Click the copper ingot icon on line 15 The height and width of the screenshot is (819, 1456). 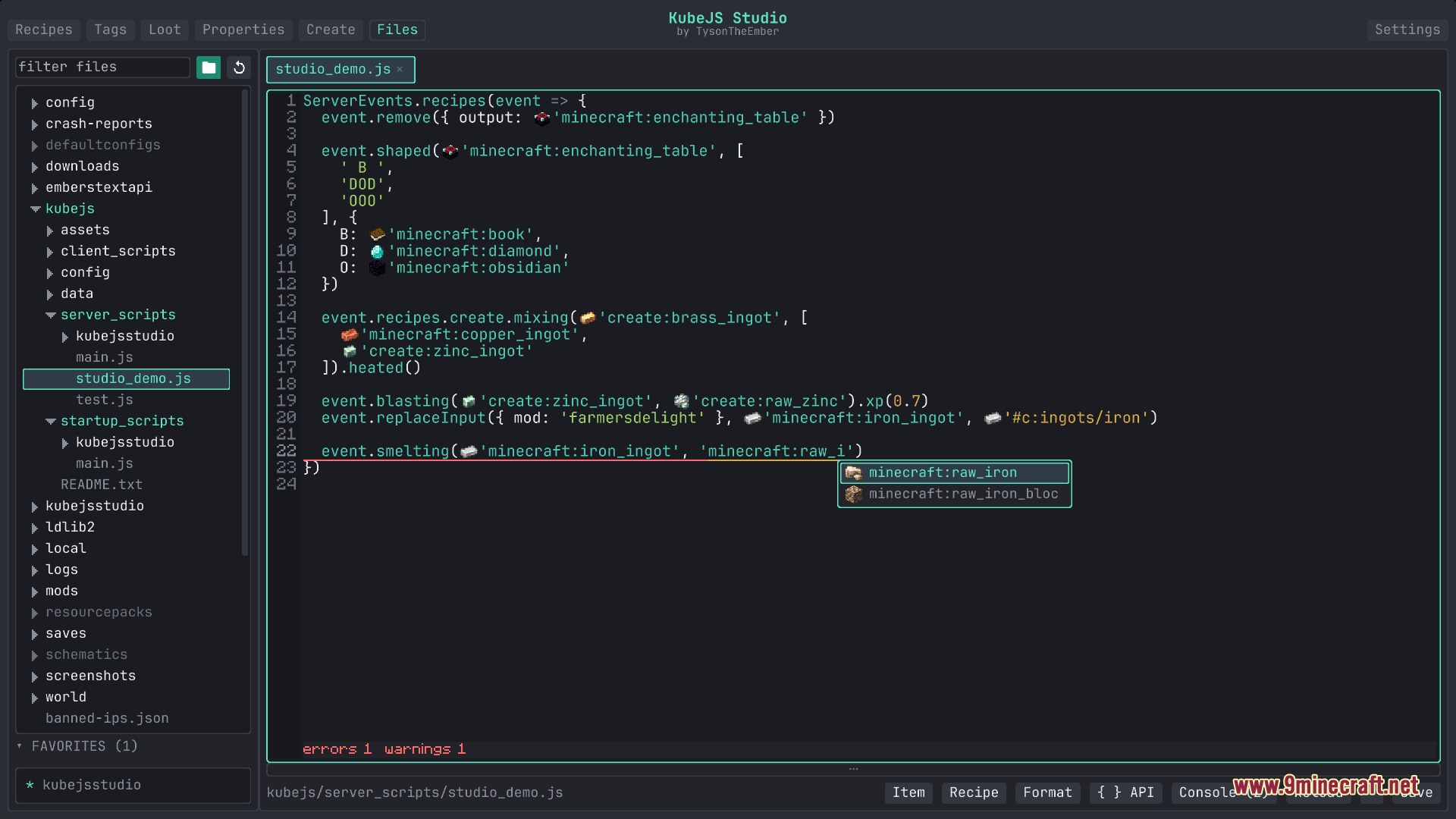(x=350, y=334)
